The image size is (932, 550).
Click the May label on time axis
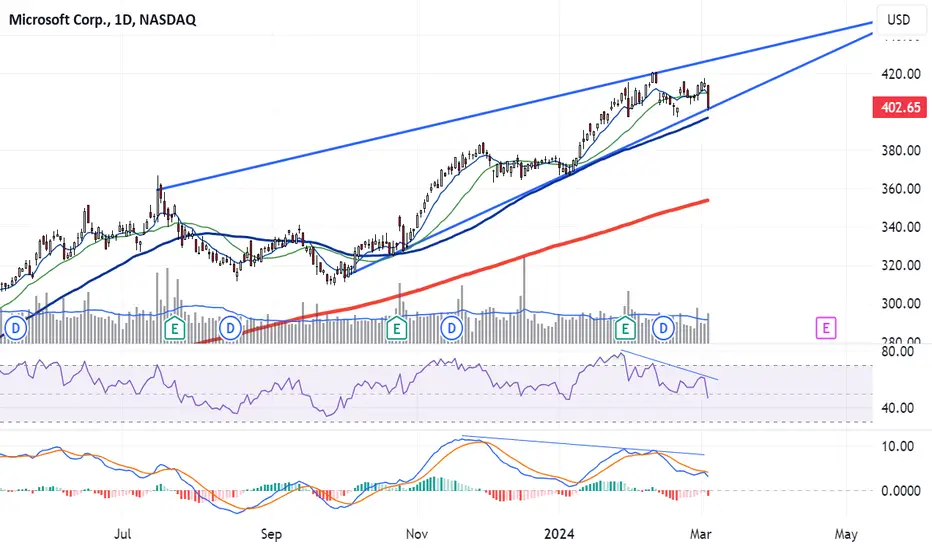tap(846, 534)
